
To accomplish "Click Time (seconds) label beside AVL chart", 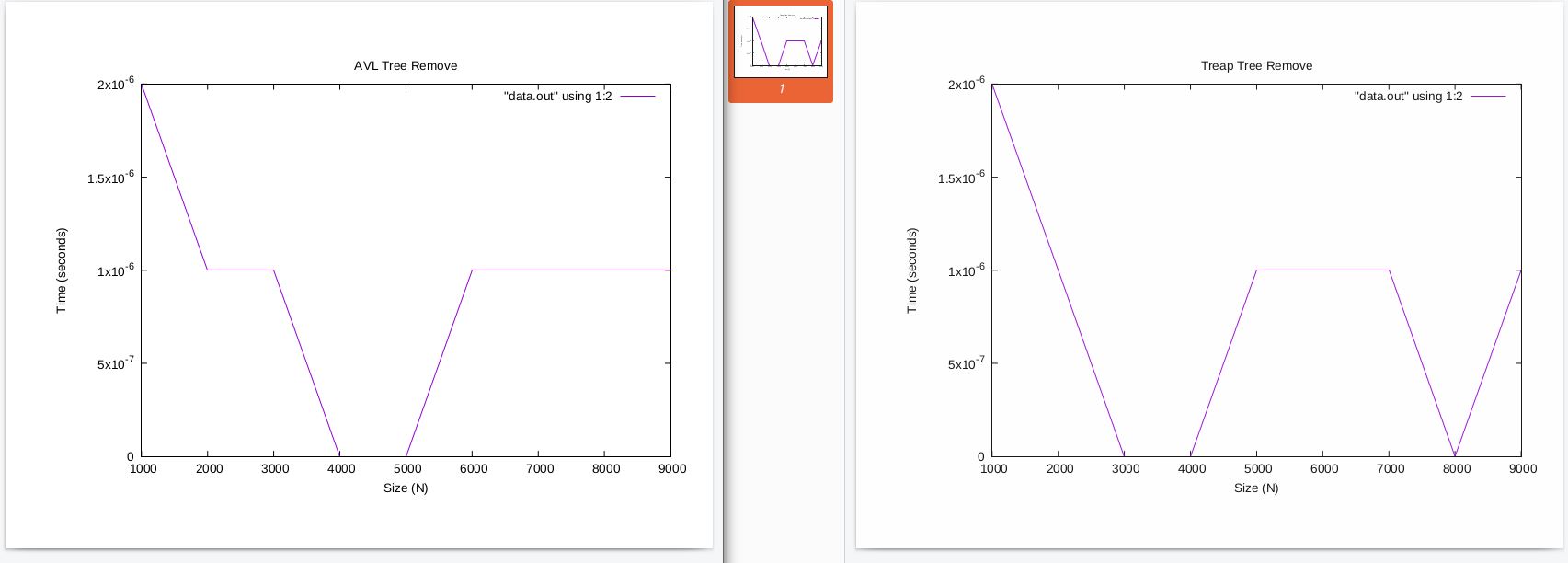I will click(x=62, y=270).
